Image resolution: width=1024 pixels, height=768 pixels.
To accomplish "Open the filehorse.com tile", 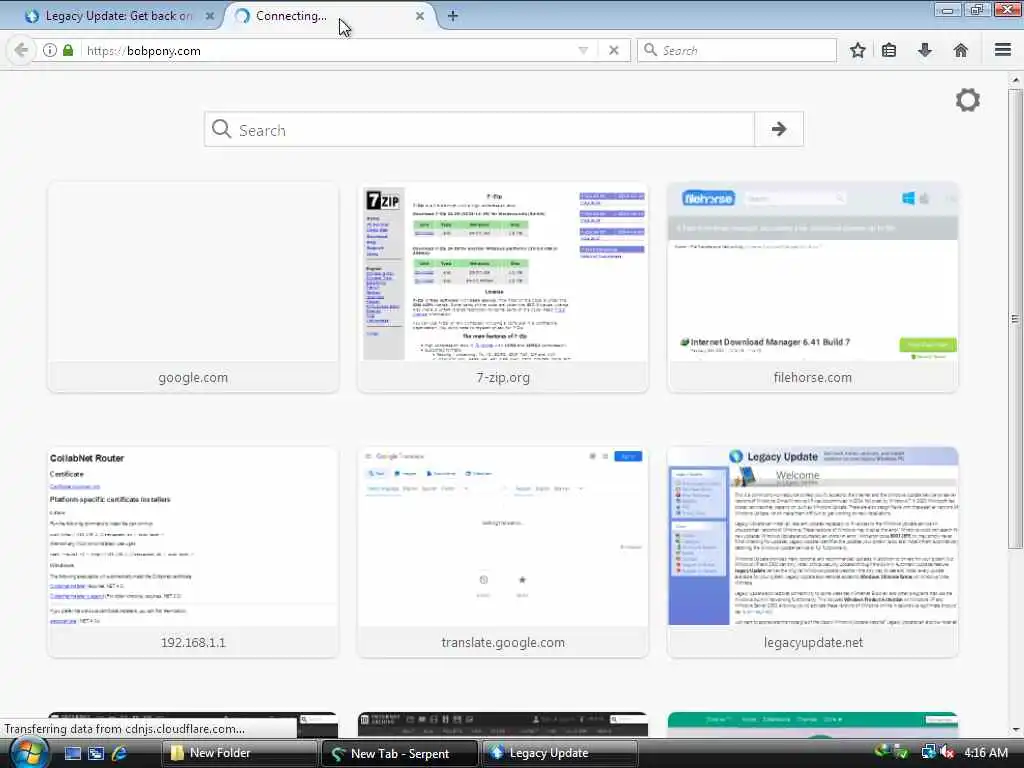I will point(813,287).
